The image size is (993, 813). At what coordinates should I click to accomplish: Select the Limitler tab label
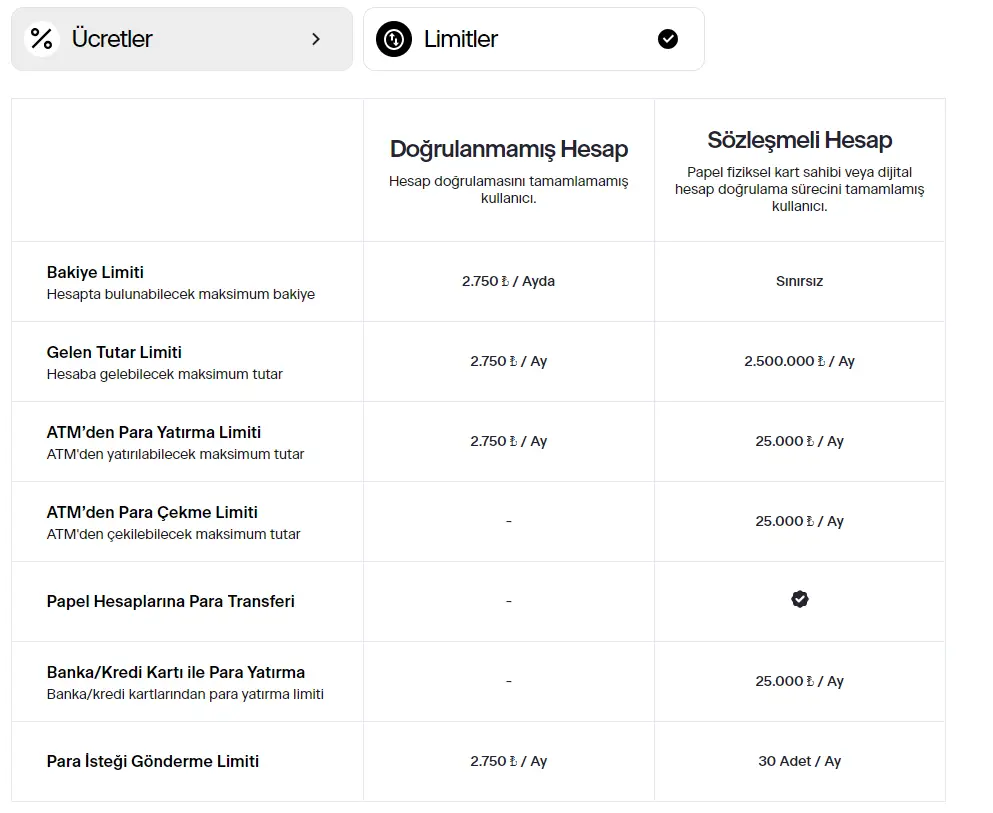(x=460, y=39)
